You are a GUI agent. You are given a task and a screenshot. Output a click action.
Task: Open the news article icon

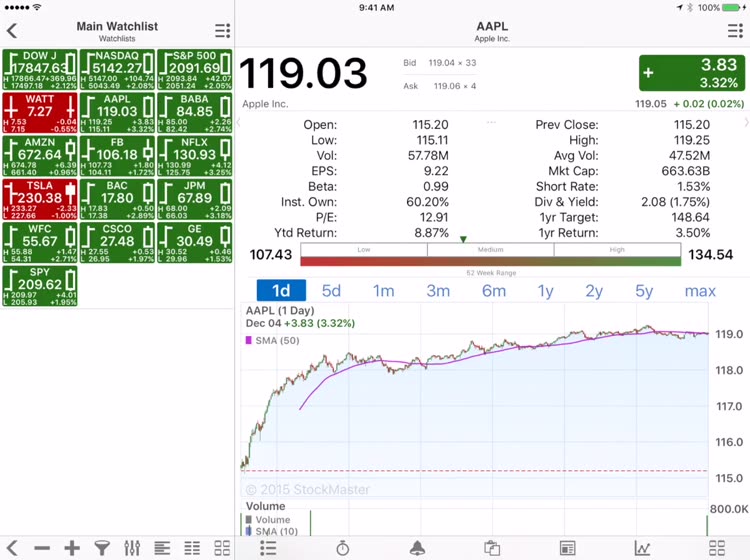coord(567,548)
